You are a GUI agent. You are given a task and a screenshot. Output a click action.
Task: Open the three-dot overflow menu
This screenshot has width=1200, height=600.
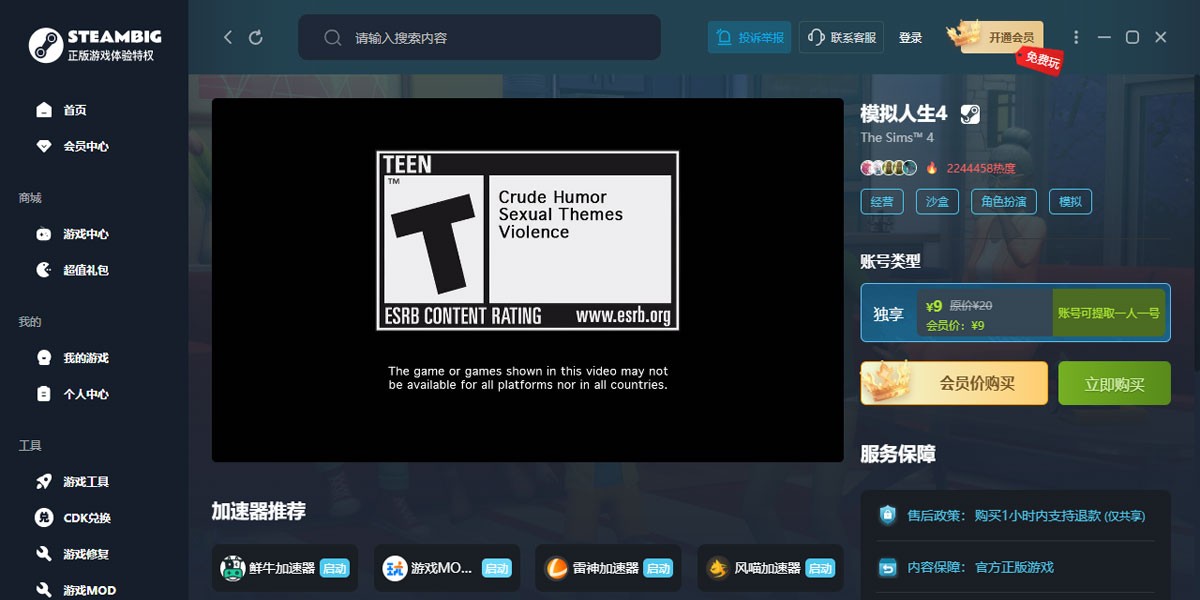(x=1076, y=37)
